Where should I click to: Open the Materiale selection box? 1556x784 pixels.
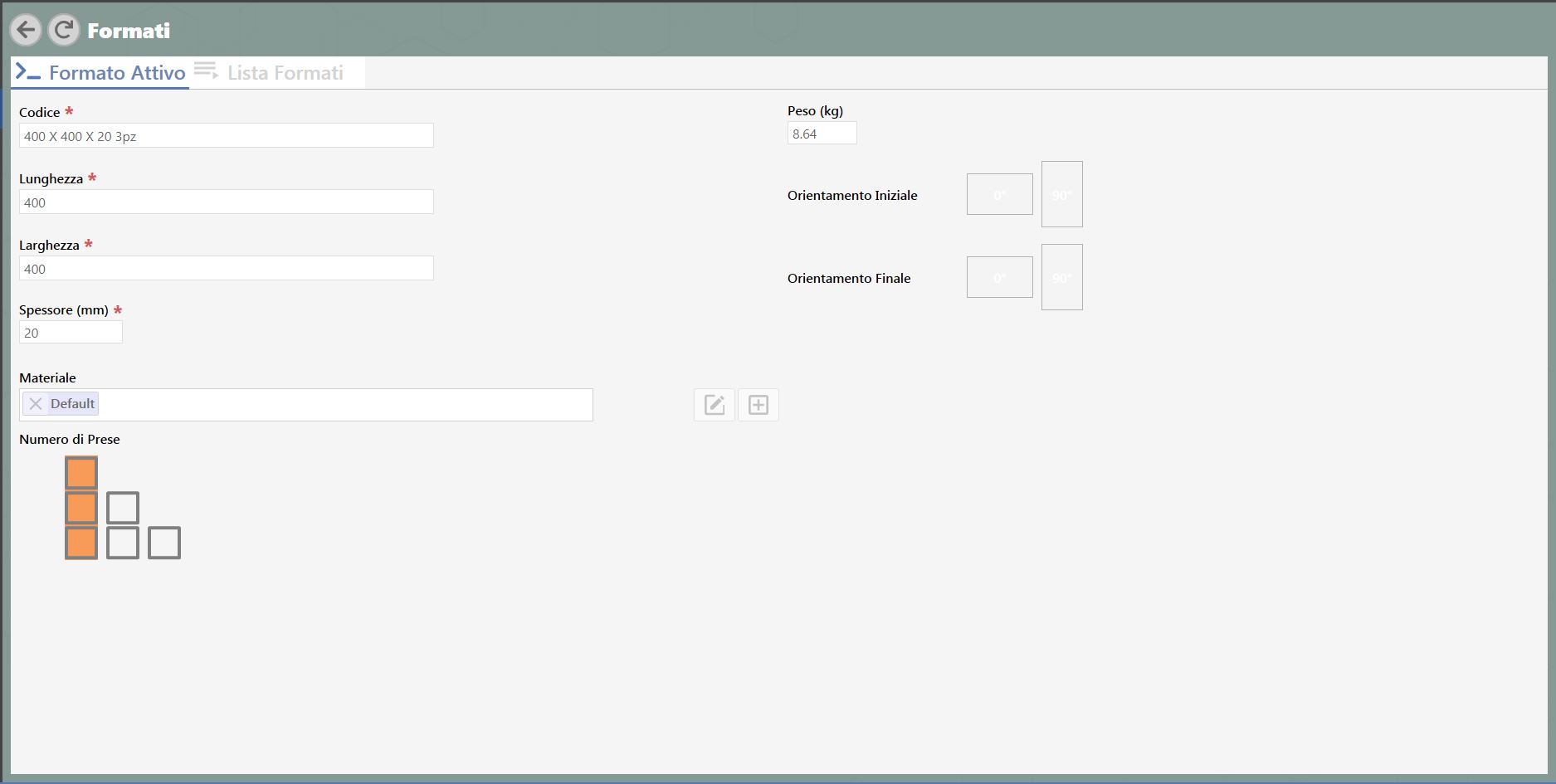tap(305, 405)
